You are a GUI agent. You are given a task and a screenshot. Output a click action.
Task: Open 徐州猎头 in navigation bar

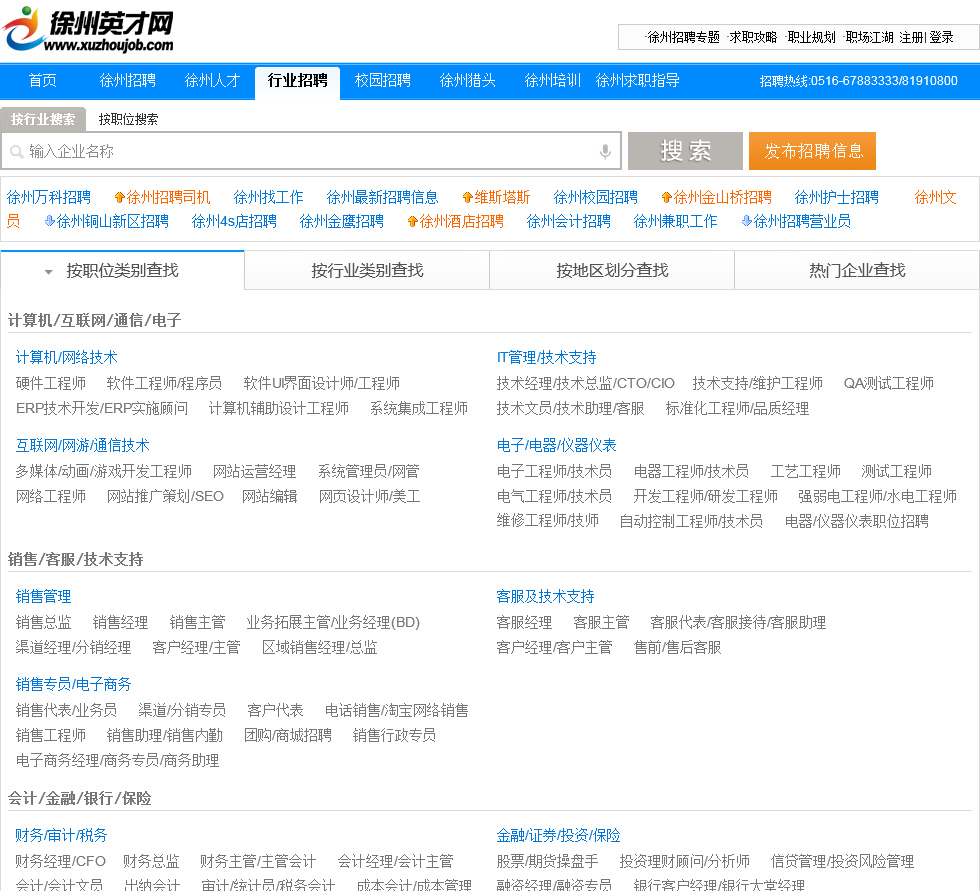pyautogui.click(x=468, y=81)
